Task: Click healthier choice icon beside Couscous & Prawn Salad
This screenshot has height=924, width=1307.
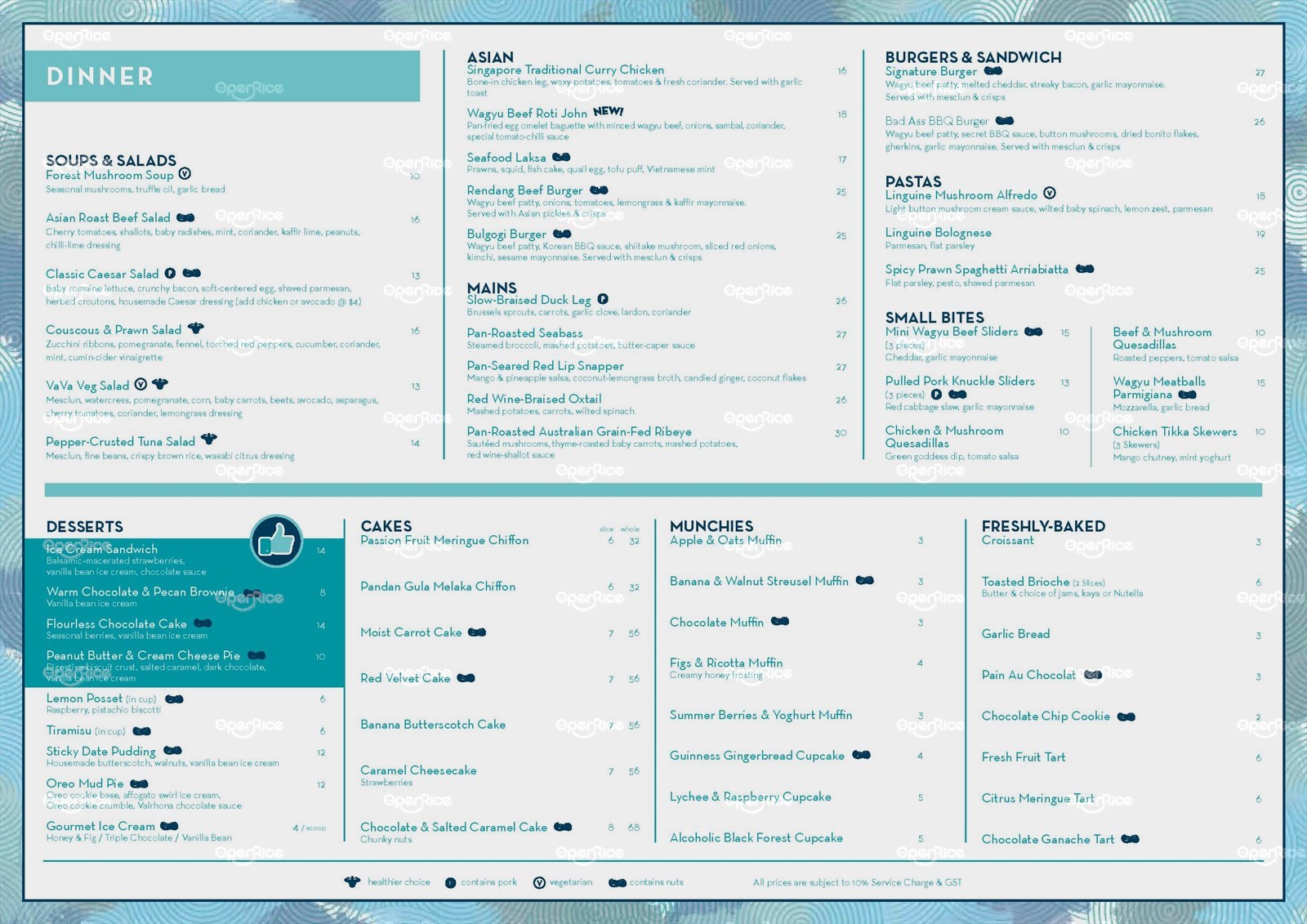Action: [195, 328]
